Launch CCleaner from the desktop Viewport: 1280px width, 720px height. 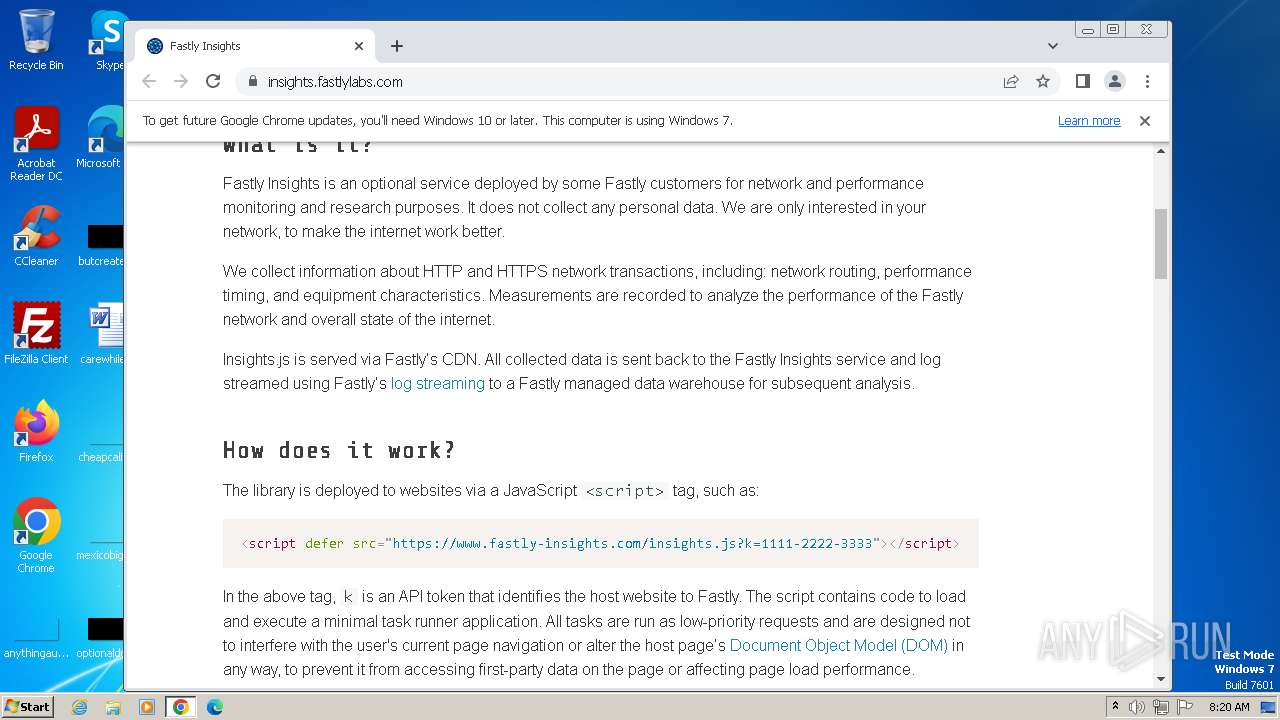coord(36,236)
